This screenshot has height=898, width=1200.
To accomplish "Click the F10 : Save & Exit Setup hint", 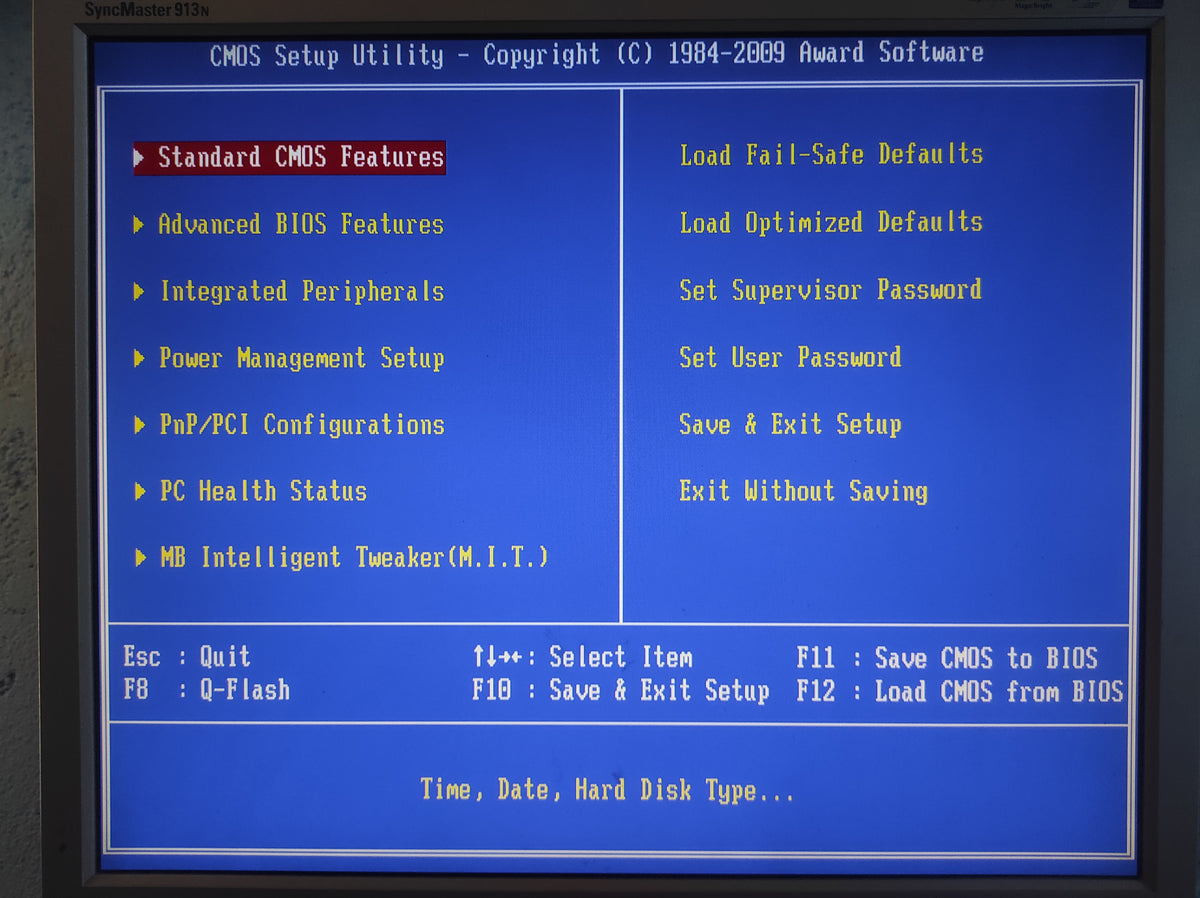I will 621,690.
